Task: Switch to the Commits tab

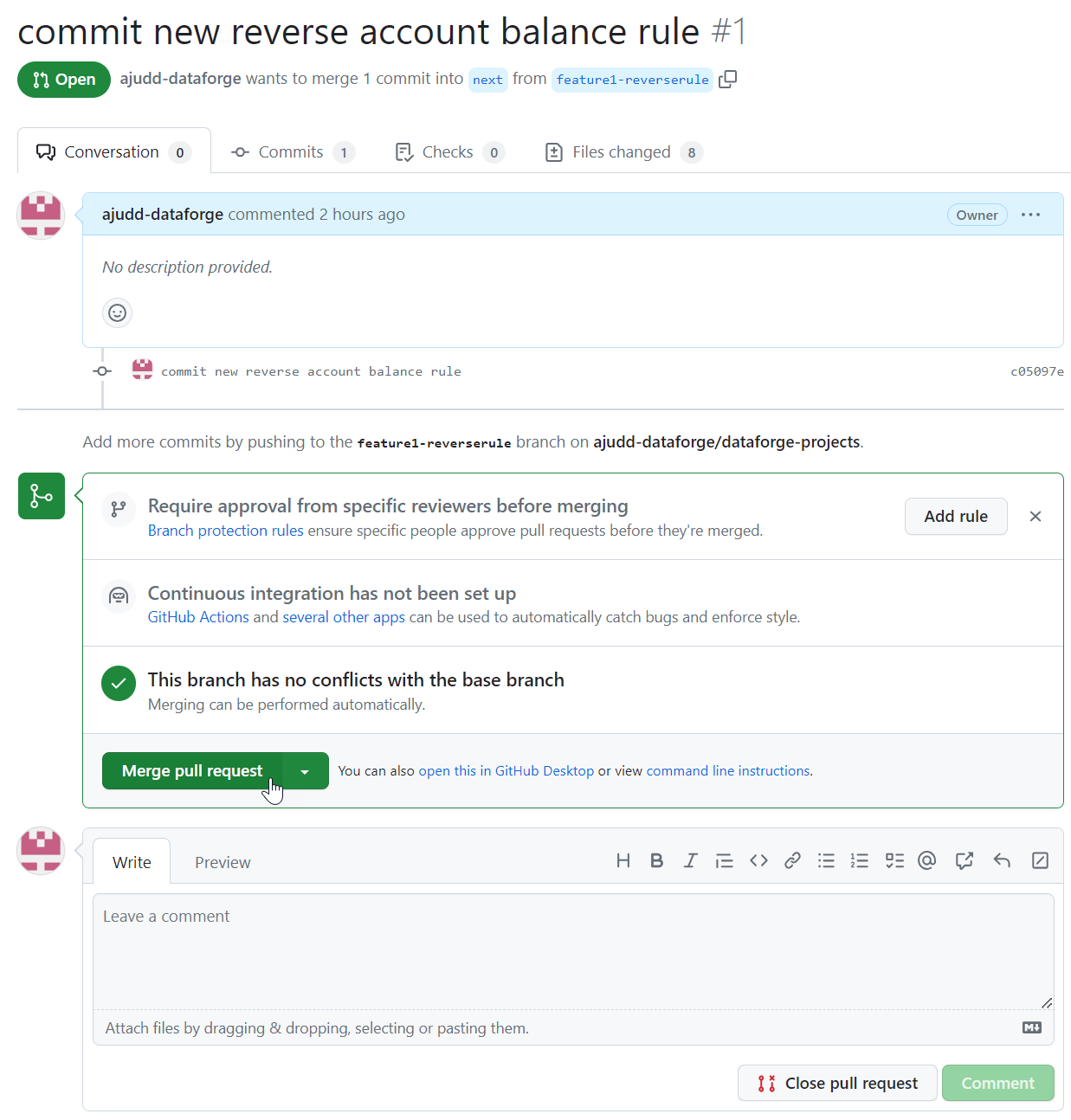Action: click(x=292, y=152)
